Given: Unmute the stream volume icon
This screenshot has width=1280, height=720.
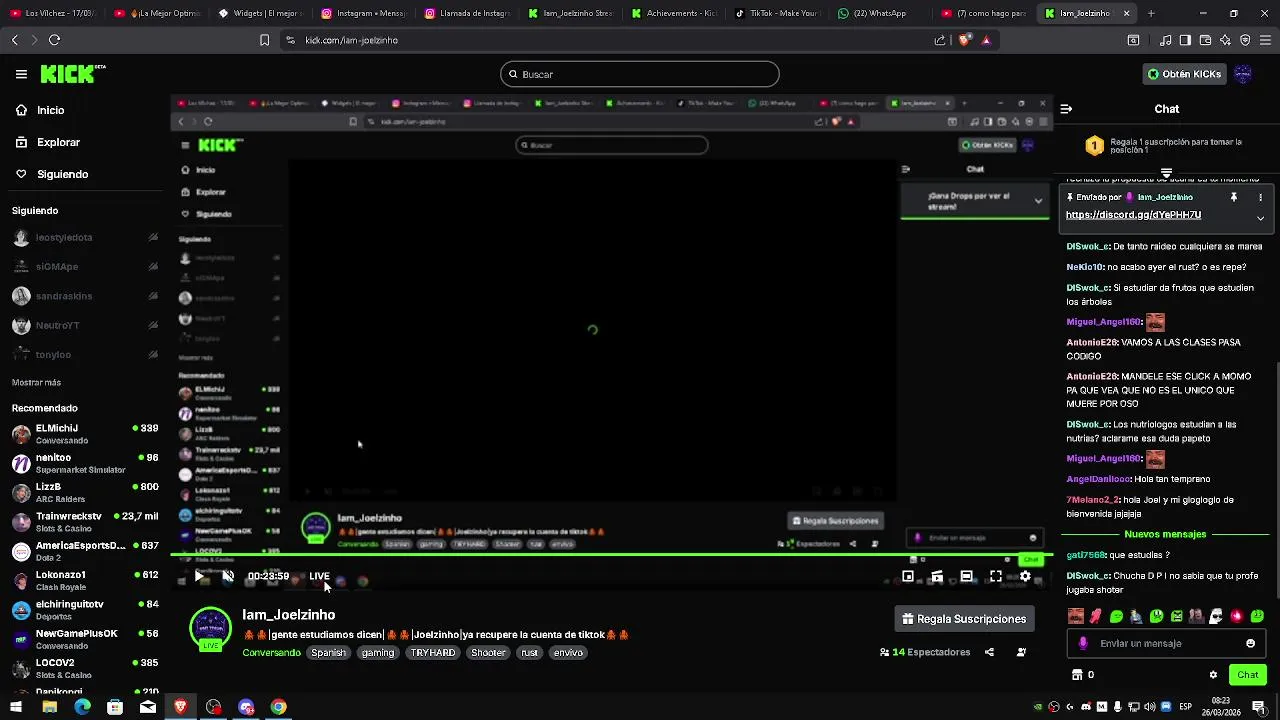Looking at the screenshot, I should pos(228,576).
